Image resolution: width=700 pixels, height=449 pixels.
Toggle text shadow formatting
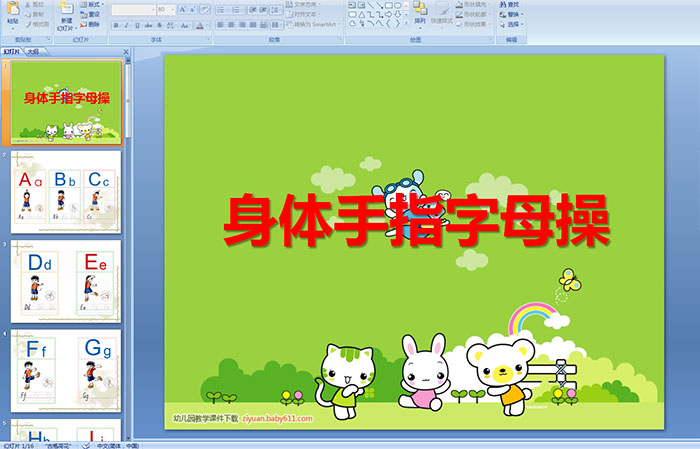tap(159, 25)
